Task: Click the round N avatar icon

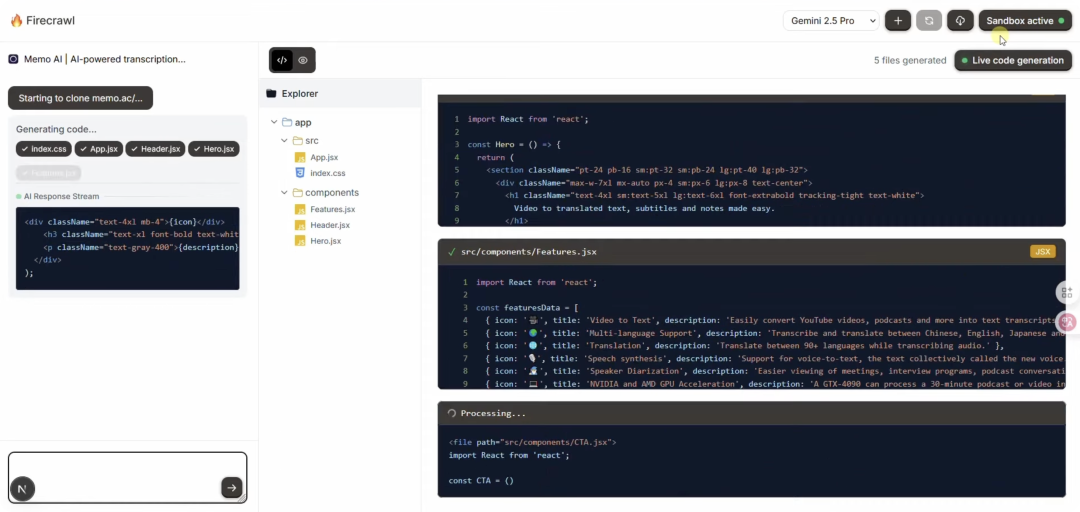Action: tap(22, 488)
